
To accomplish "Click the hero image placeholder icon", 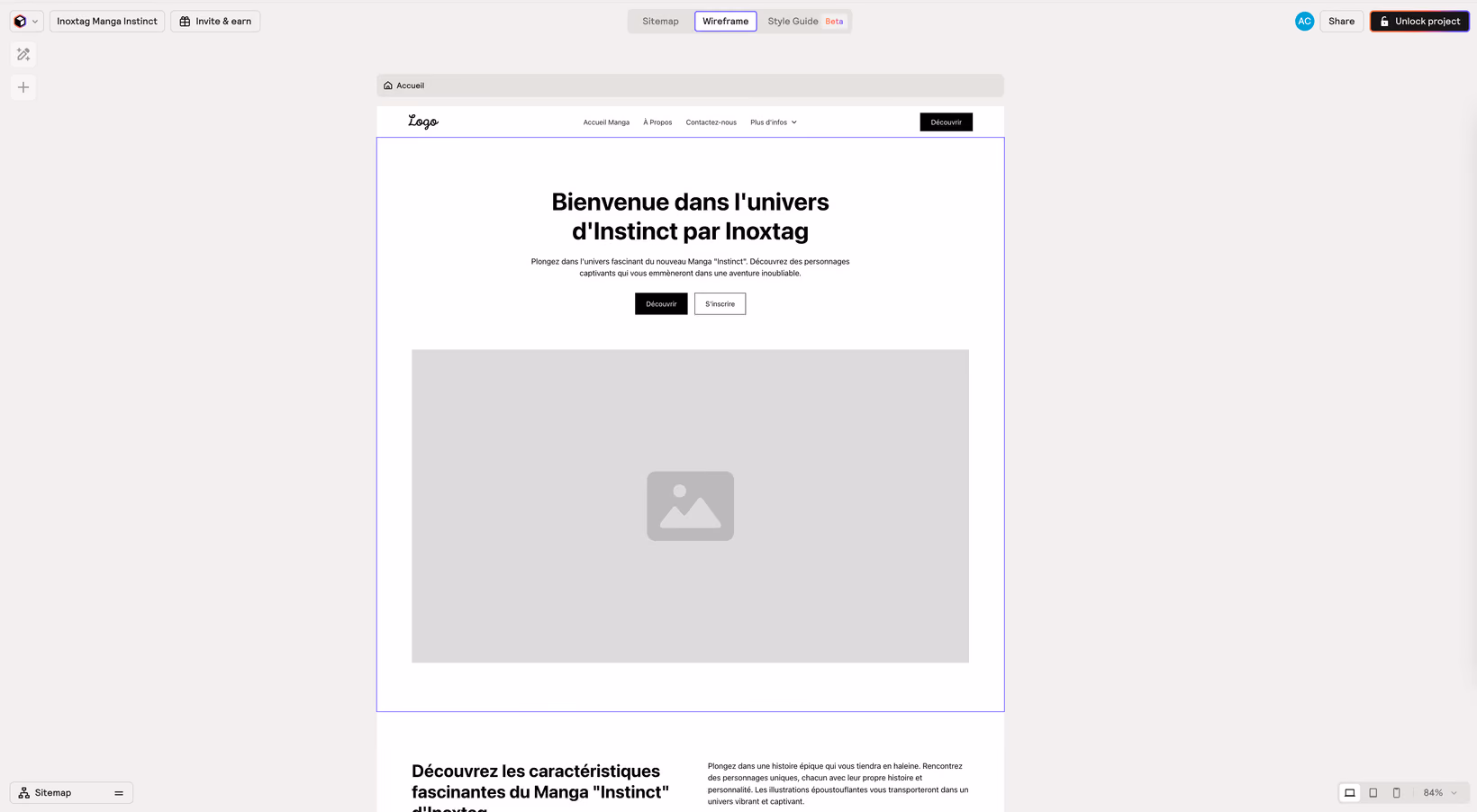I will [x=690, y=506].
